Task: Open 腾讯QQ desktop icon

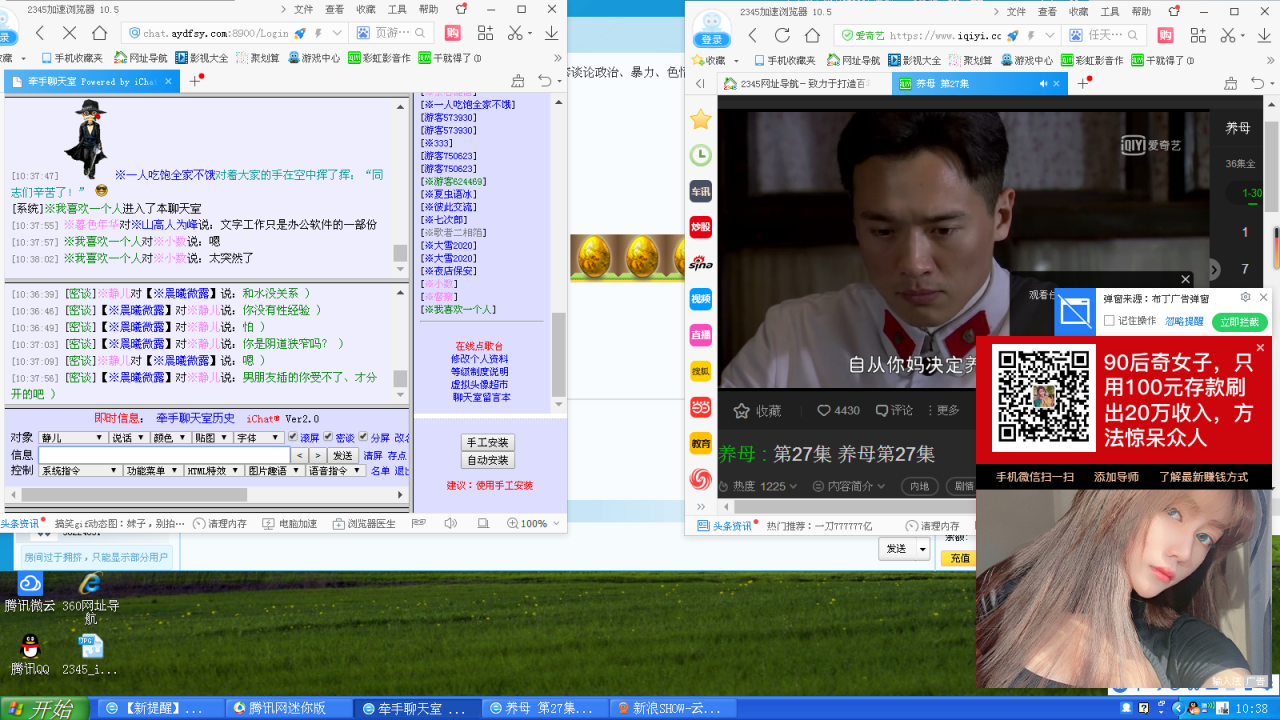Action: [30, 655]
